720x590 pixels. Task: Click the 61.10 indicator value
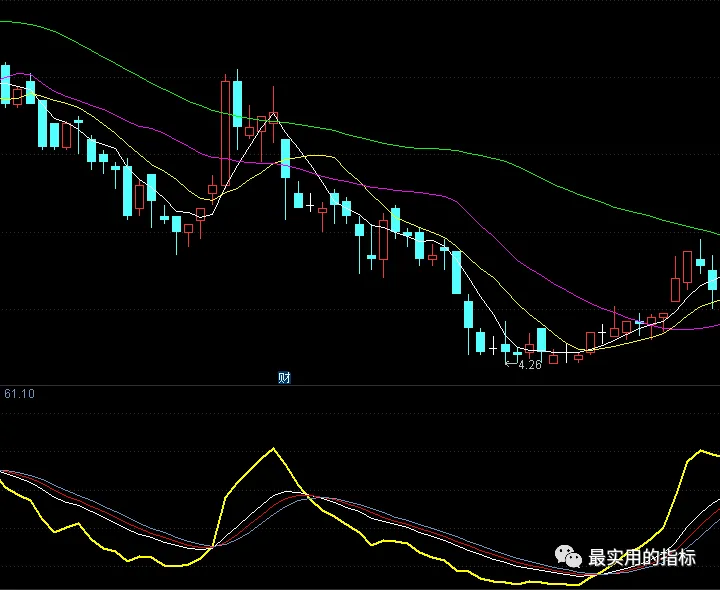[19, 394]
